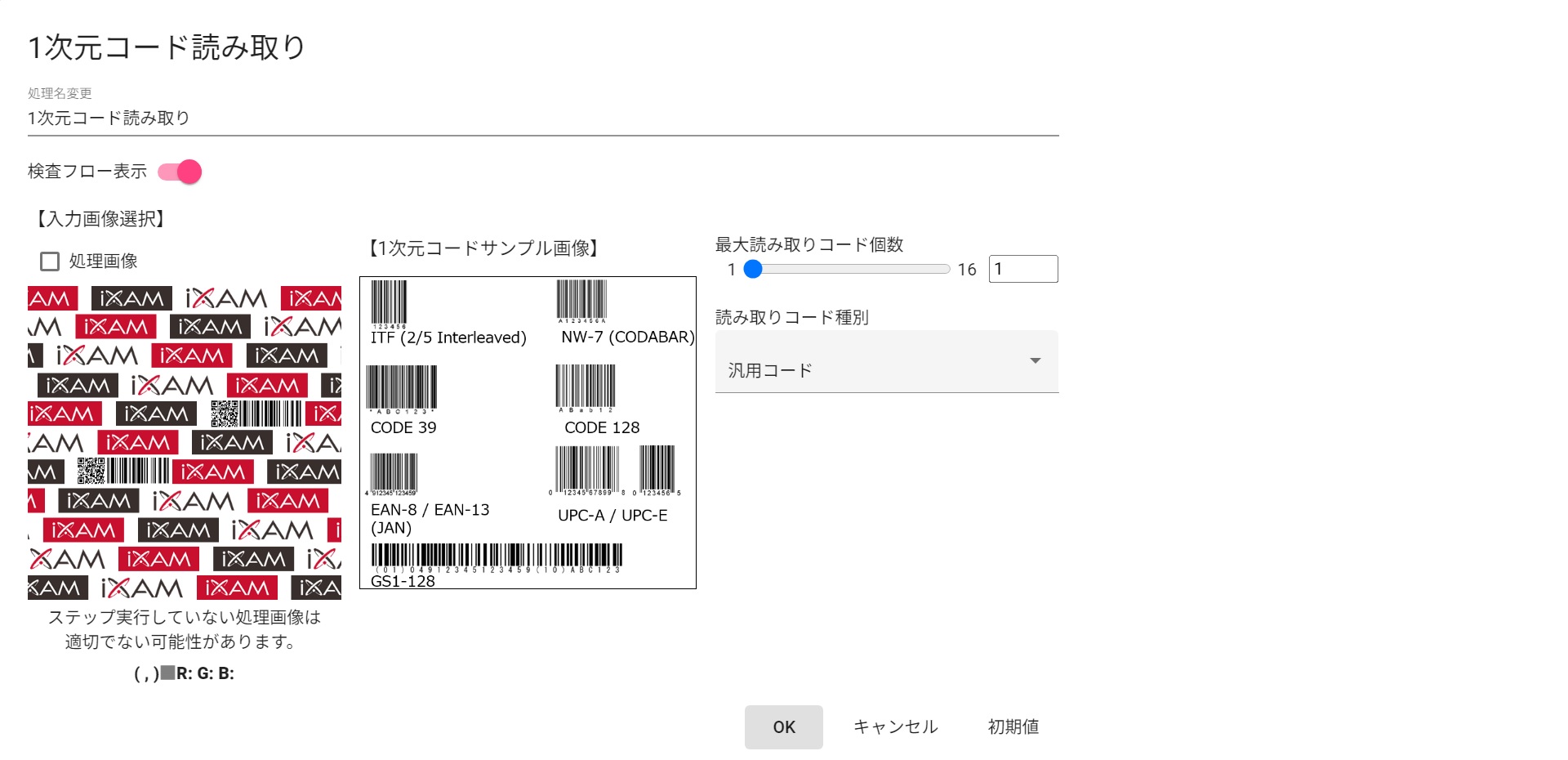This screenshot has height=760, width=1568.
Task: Click the NW-7 (CODABAR) barcode sample
Action: point(581,301)
